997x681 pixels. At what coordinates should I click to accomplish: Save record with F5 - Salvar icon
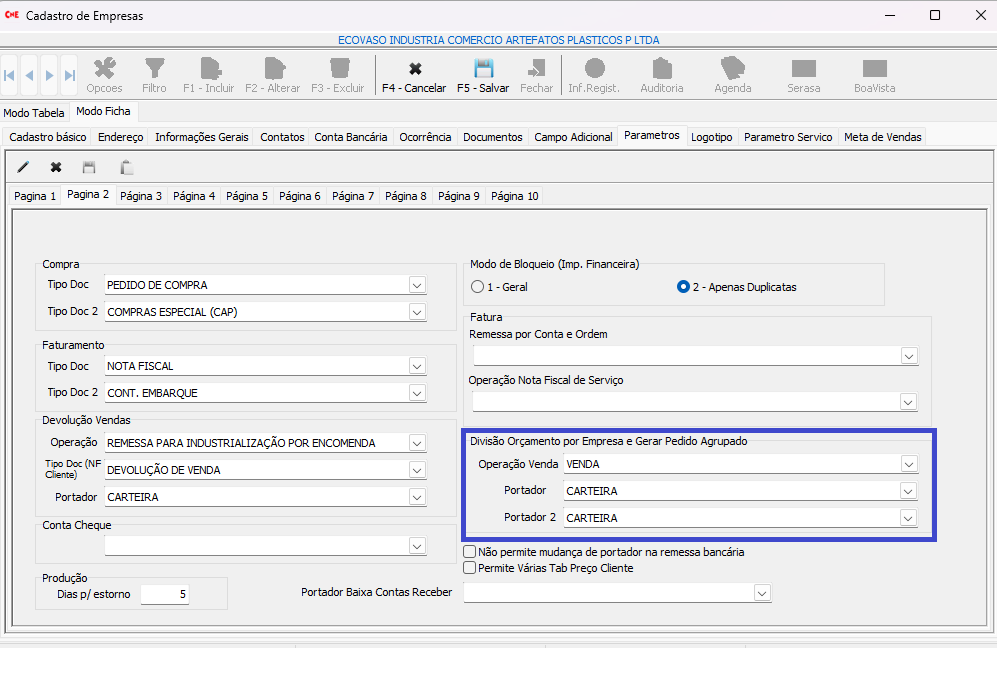(483, 70)
